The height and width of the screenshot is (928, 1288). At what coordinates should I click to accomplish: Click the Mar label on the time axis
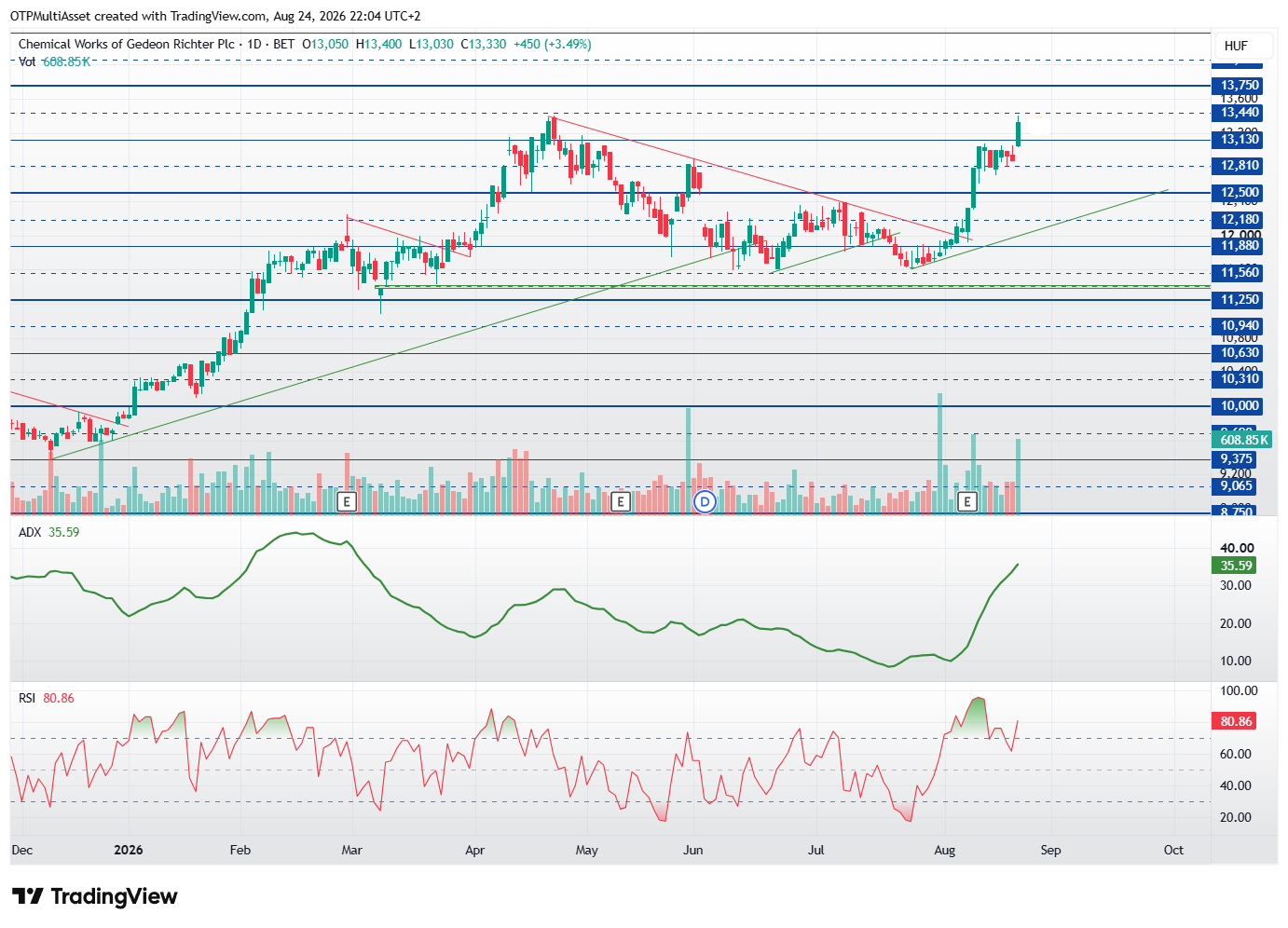point(352,850)
